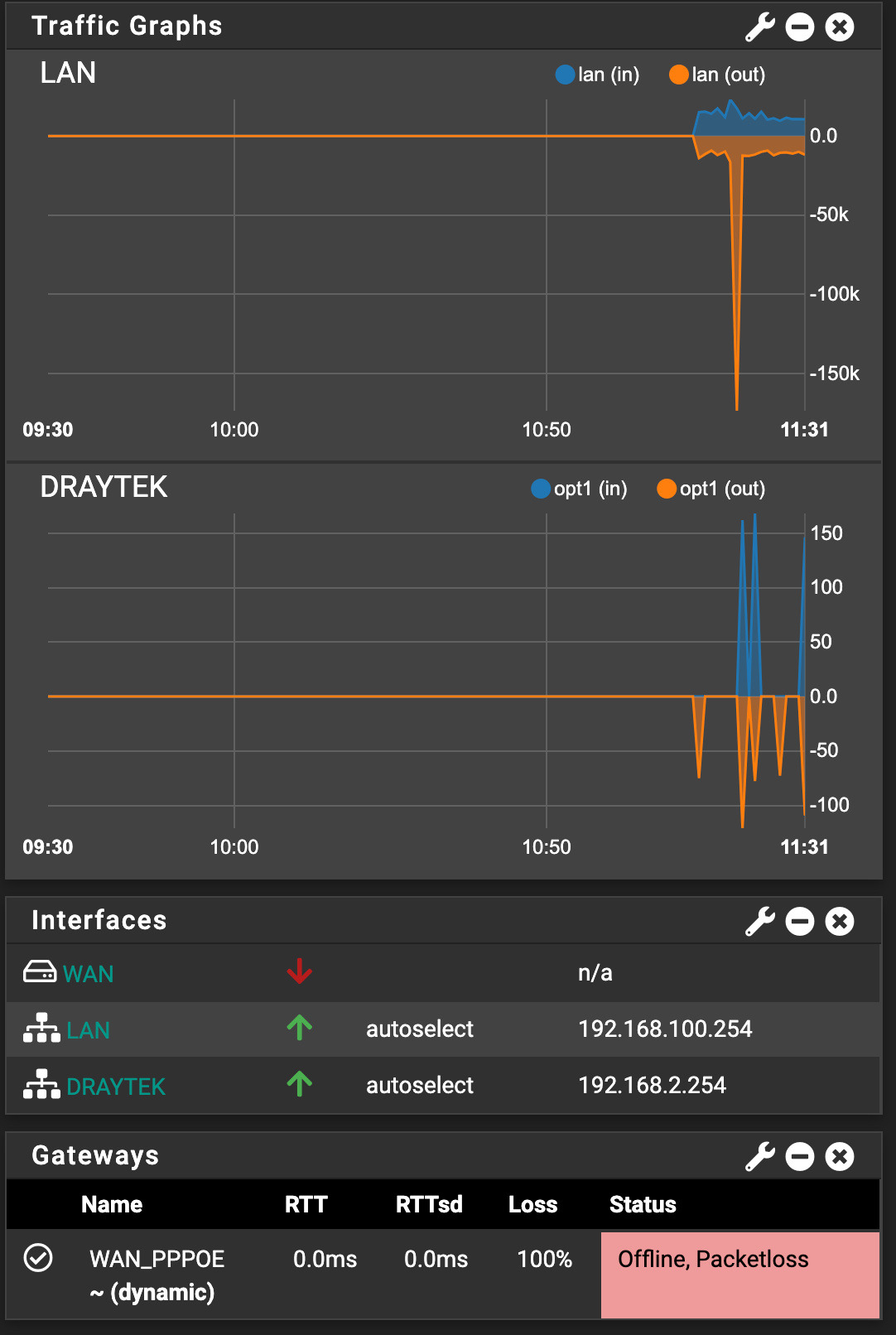Image resolution: width=896 pixels, height=1335 pixels.
Task: Click the 100% loss value
Action: click(544, 1259)
